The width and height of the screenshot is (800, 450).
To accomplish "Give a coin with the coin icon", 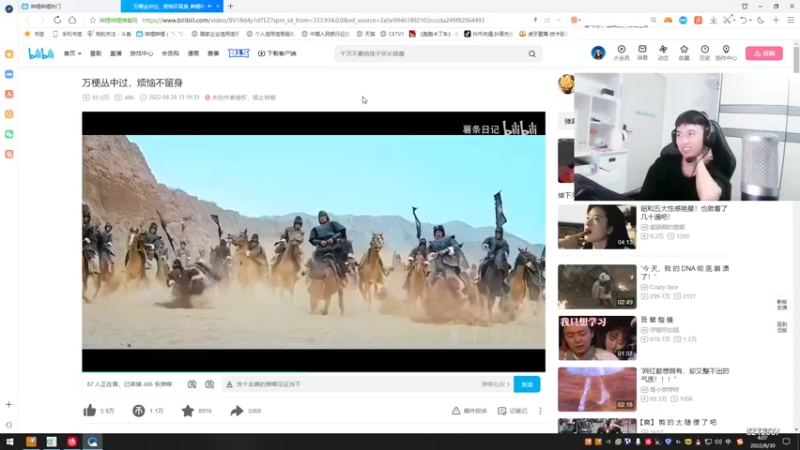I will click(x=138, y=411).
